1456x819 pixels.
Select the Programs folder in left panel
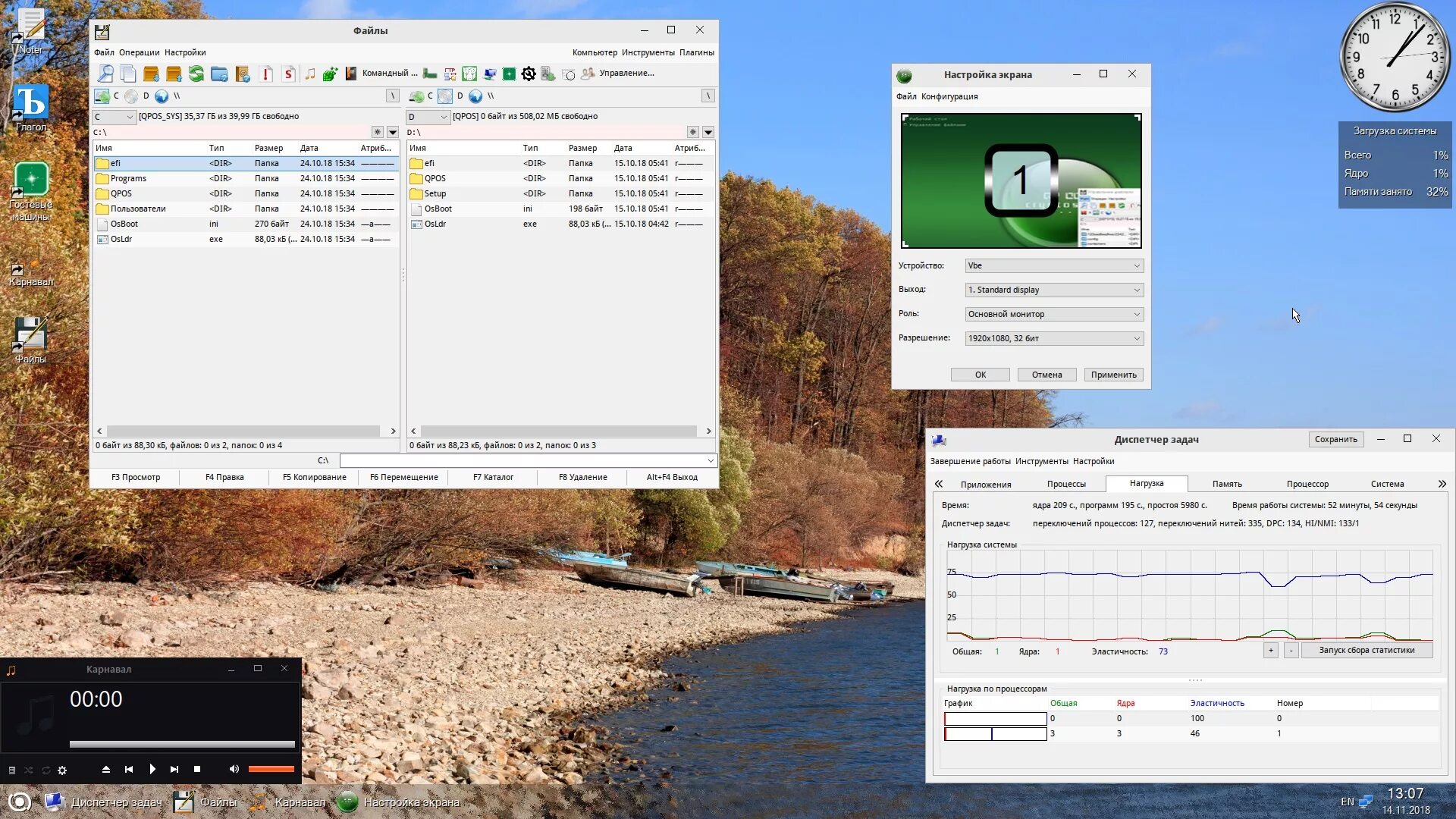(x=128, y=178)
